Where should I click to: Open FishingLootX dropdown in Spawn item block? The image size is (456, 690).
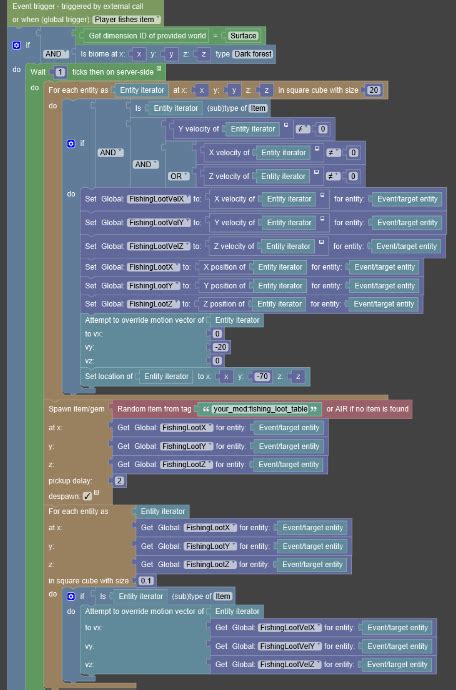pos(187,428)
